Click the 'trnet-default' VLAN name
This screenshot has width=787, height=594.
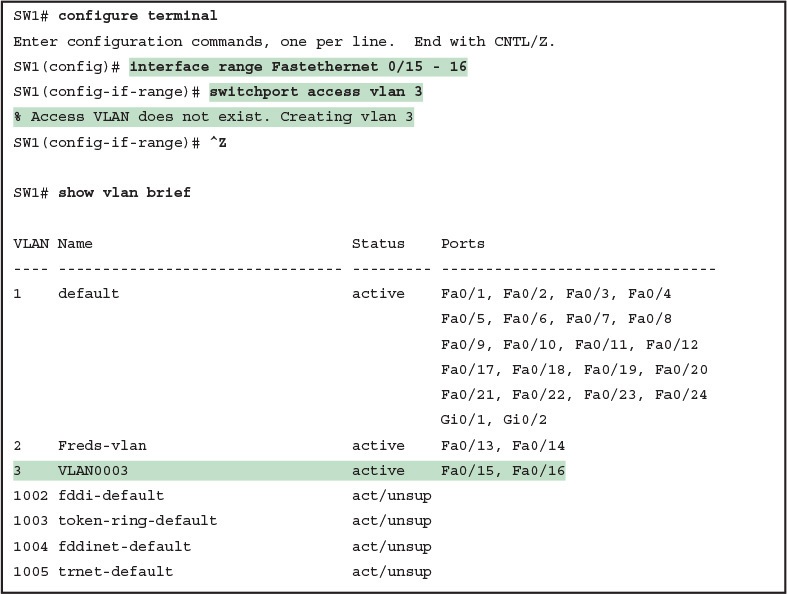point(115,572)
